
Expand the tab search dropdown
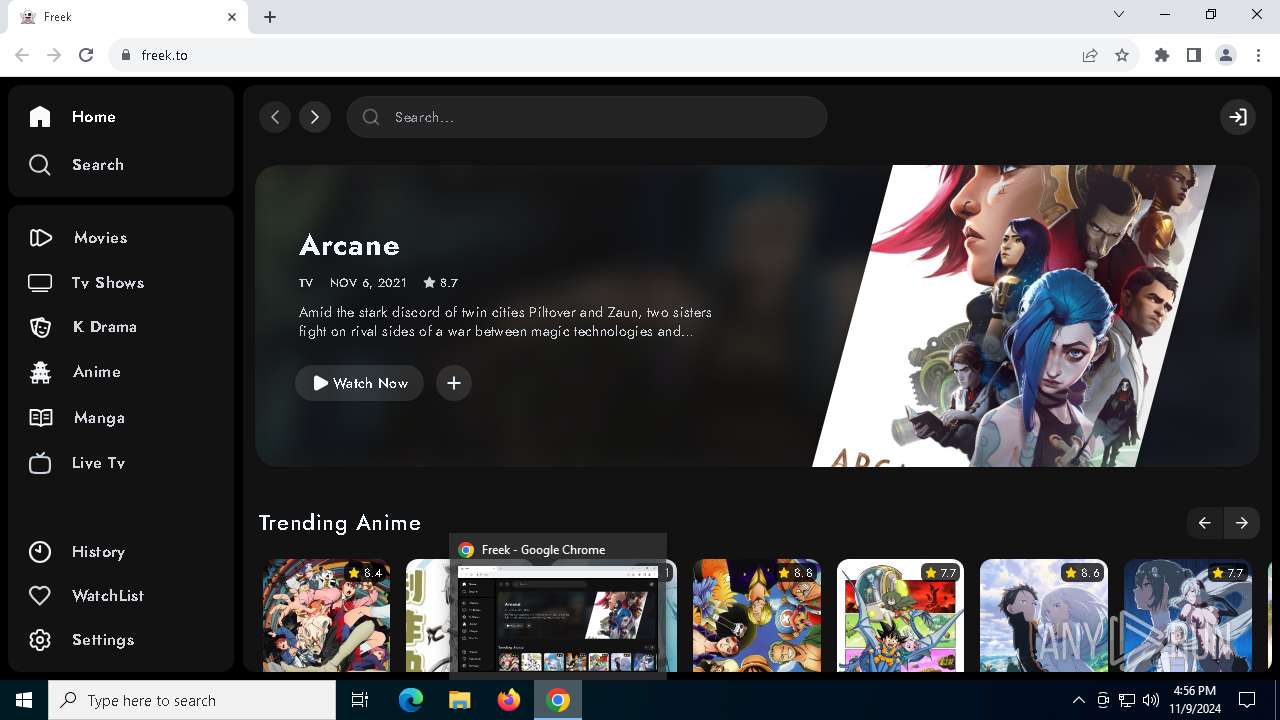tap(1119, 15)
